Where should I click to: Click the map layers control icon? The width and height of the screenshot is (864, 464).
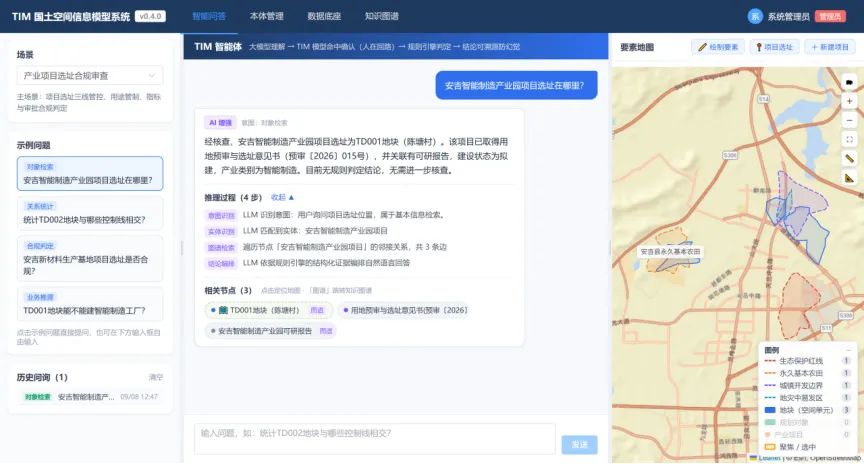[849, 82]
